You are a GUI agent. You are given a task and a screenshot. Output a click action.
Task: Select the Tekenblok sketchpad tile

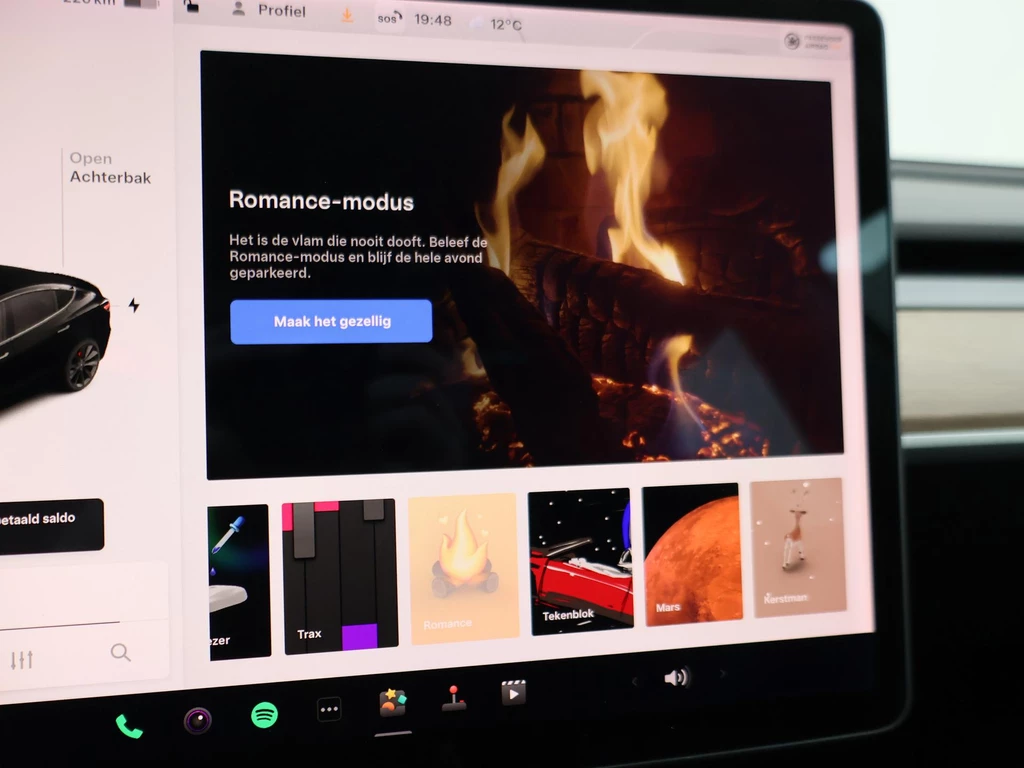[580, 559]
